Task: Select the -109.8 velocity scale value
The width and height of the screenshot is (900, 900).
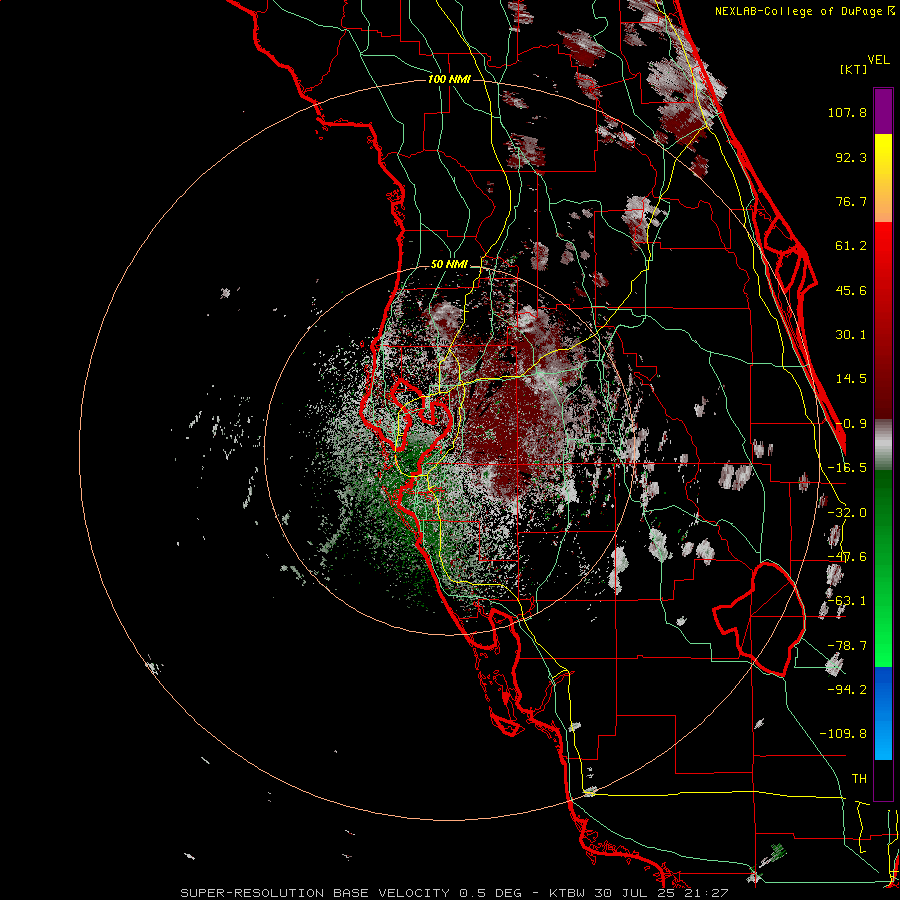Action: [843, 734]
